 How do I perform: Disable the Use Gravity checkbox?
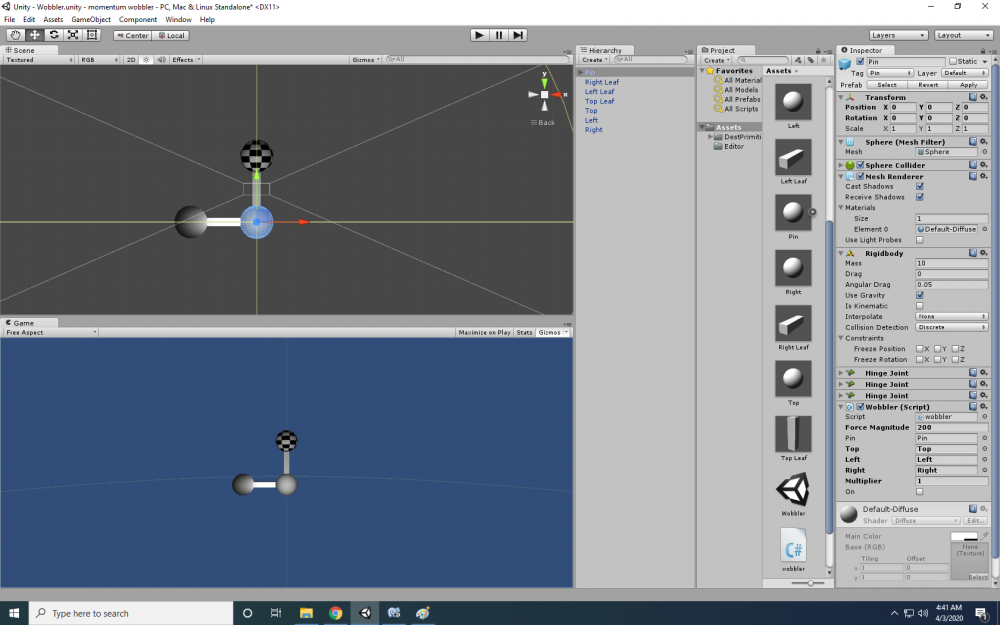pyautogui.click(x=920, y=295)
